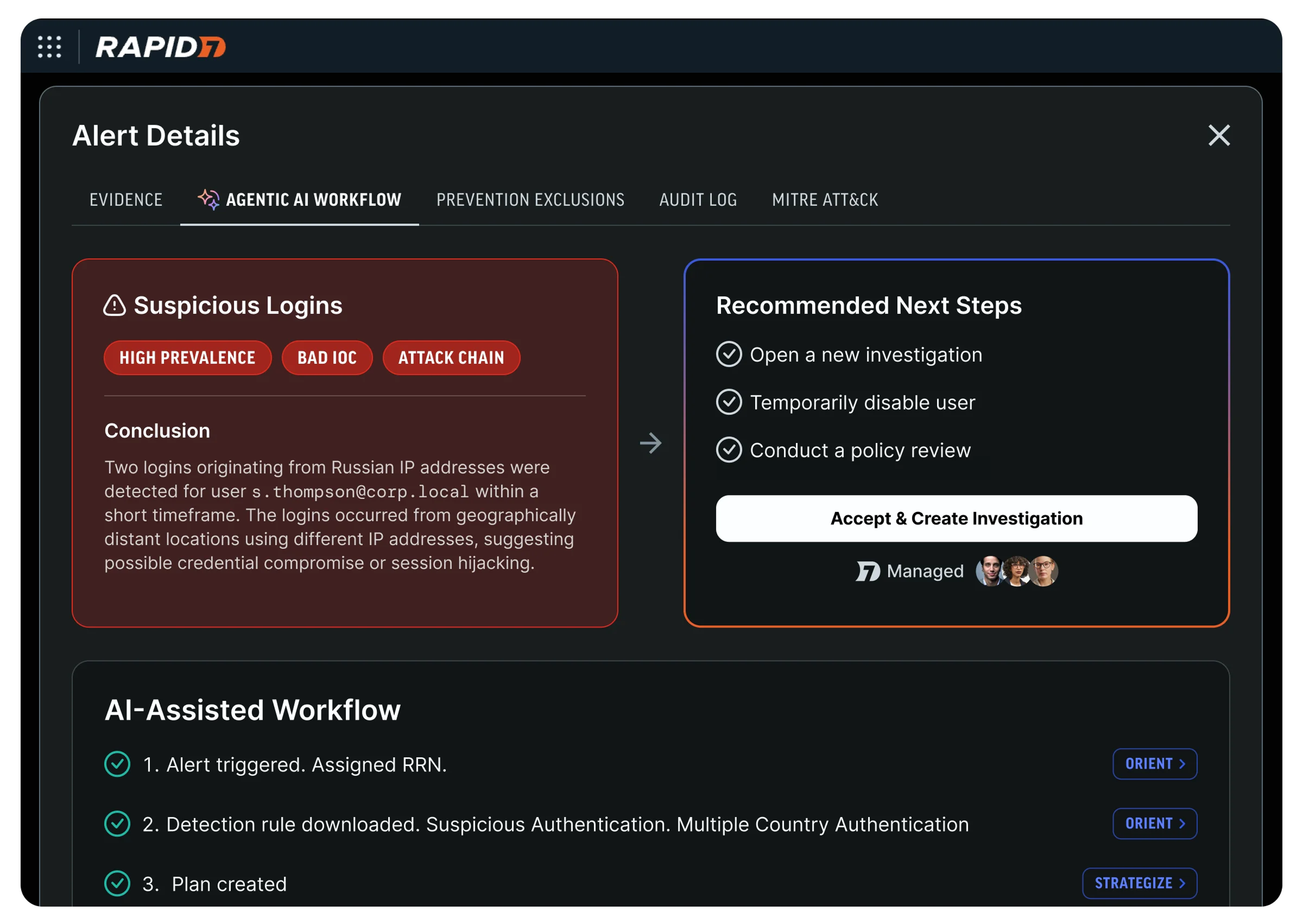Toggle the Open a new investigation check
The height and width of the screenshot is (924, 1303).
pos(728,355)
